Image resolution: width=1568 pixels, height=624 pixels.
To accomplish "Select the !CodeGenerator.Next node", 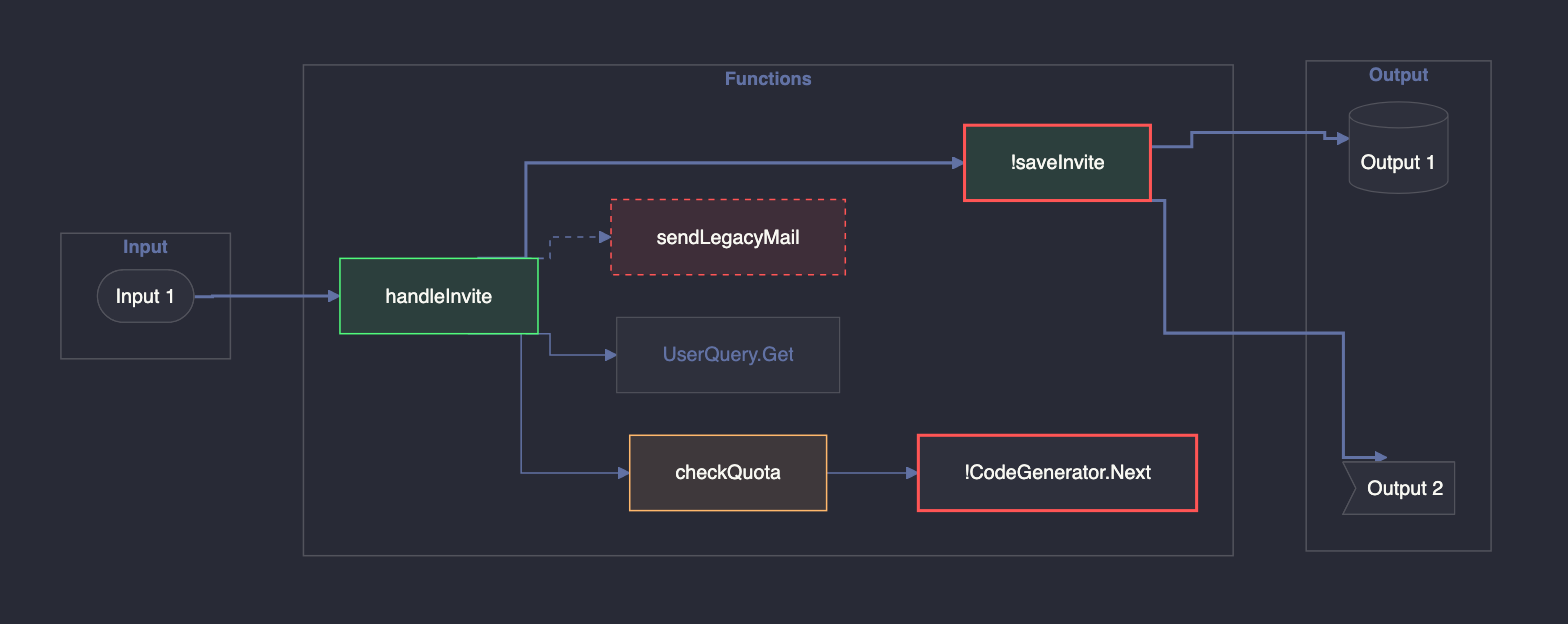I will pyautogui.click(x=1057, y=473).
